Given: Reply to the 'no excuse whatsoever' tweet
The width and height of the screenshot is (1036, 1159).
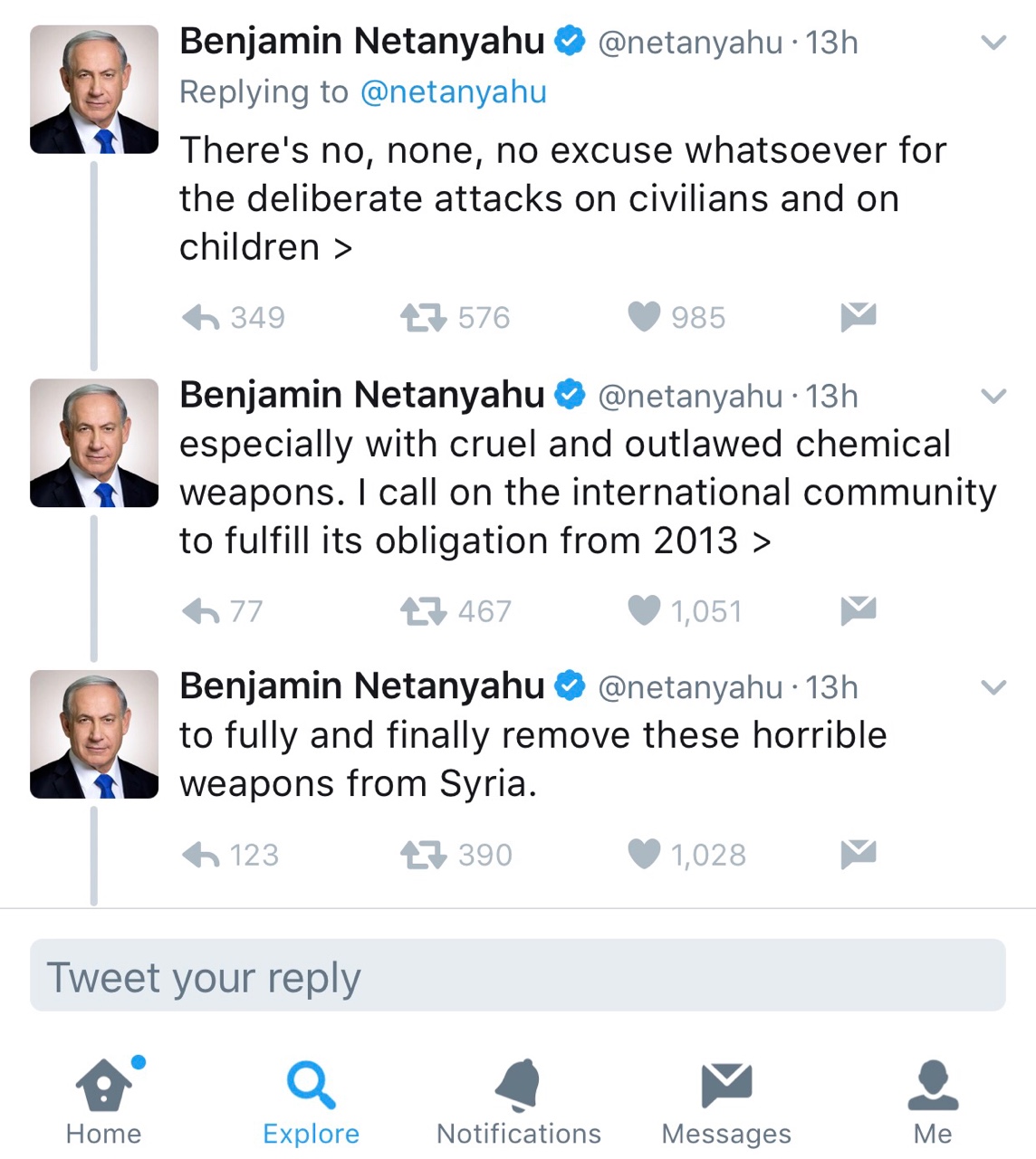Looking at the screenshot, I should click(201, 318).
